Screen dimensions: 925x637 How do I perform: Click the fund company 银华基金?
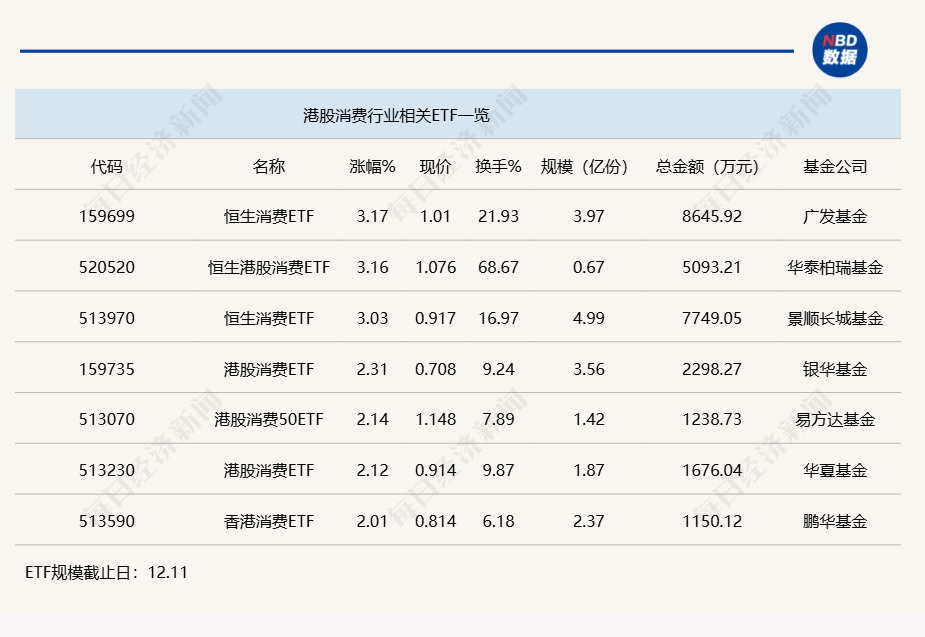coord(835,369)
